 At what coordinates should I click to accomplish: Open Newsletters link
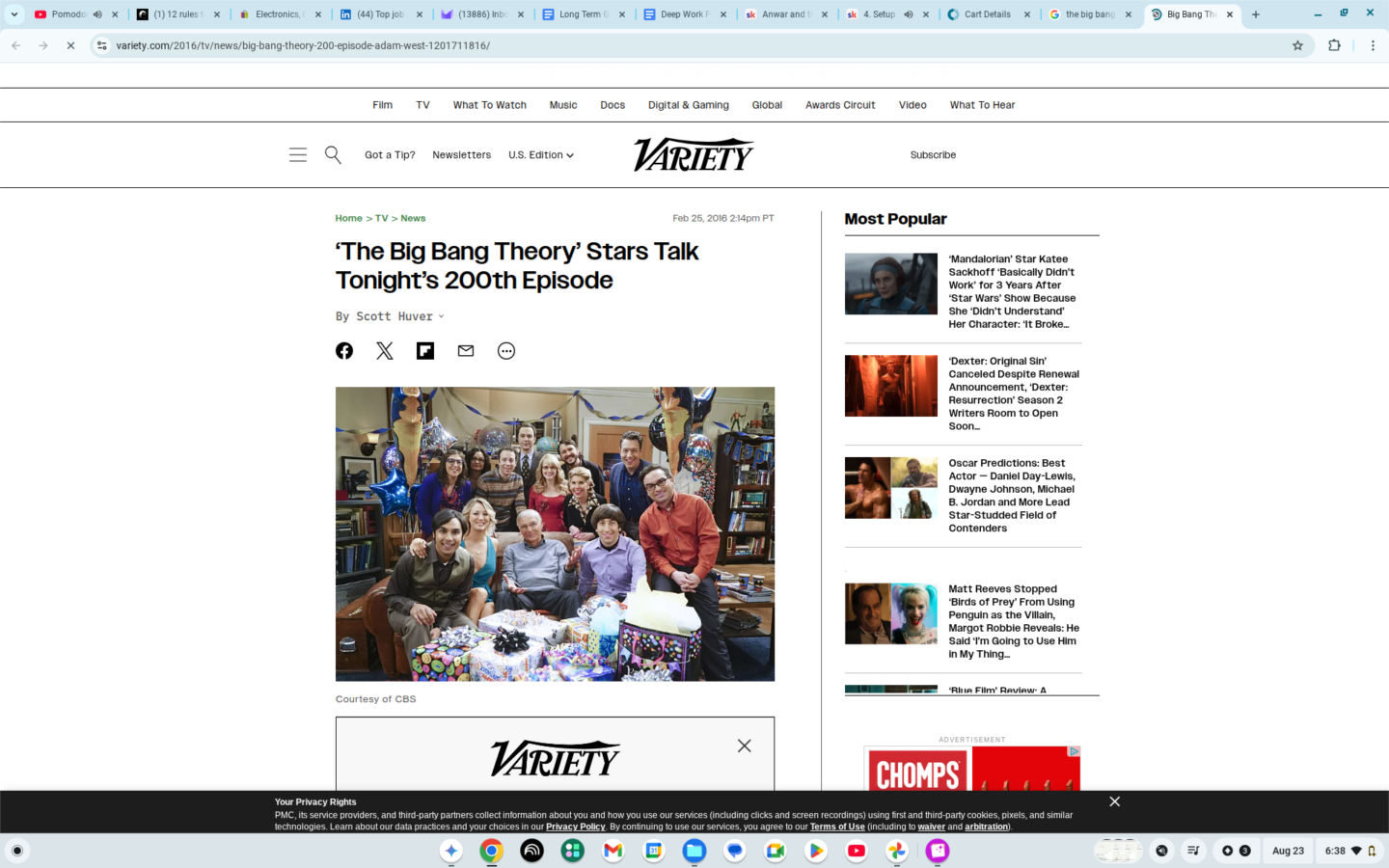click(x=461, y=155)
